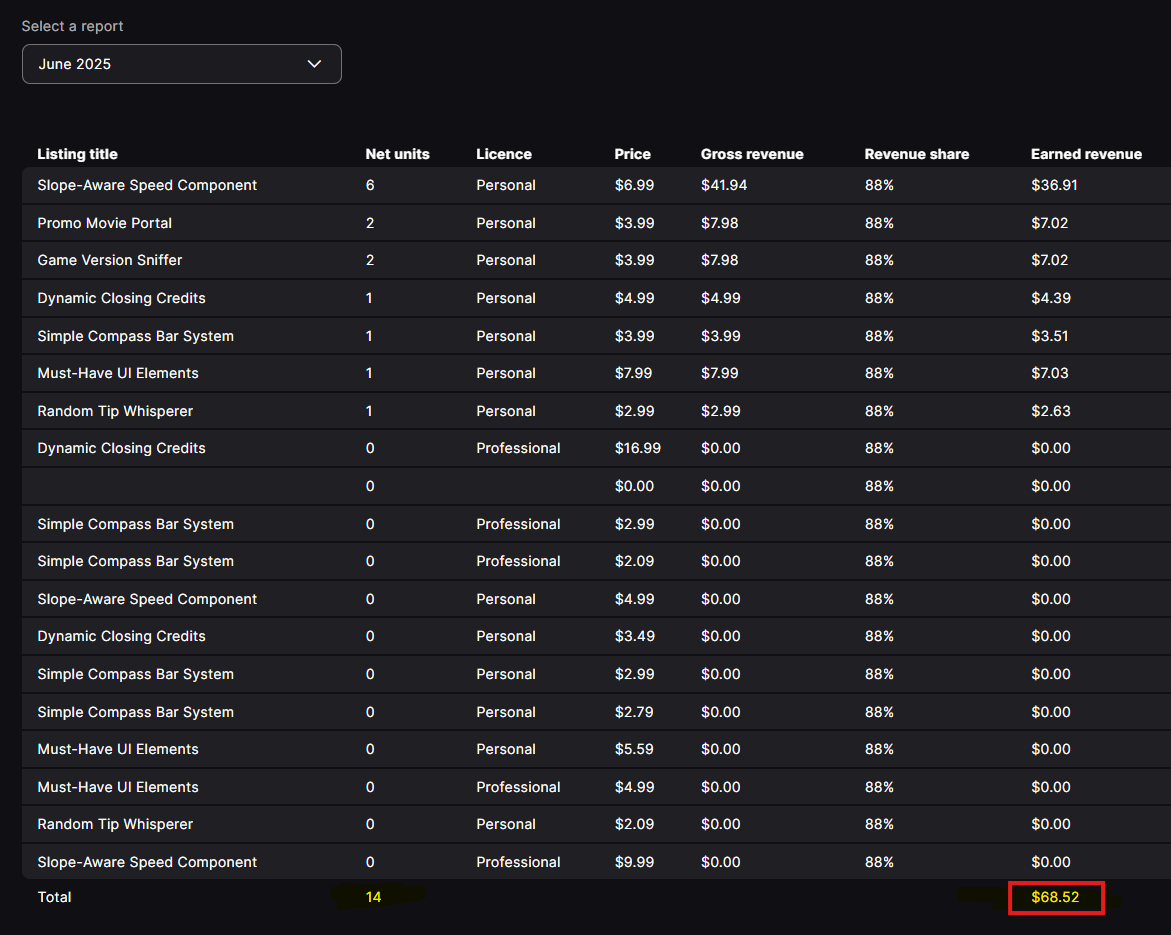The image size is (1171, 935).
Task: Open the June 2025 report dropdown
Action: 181,64
